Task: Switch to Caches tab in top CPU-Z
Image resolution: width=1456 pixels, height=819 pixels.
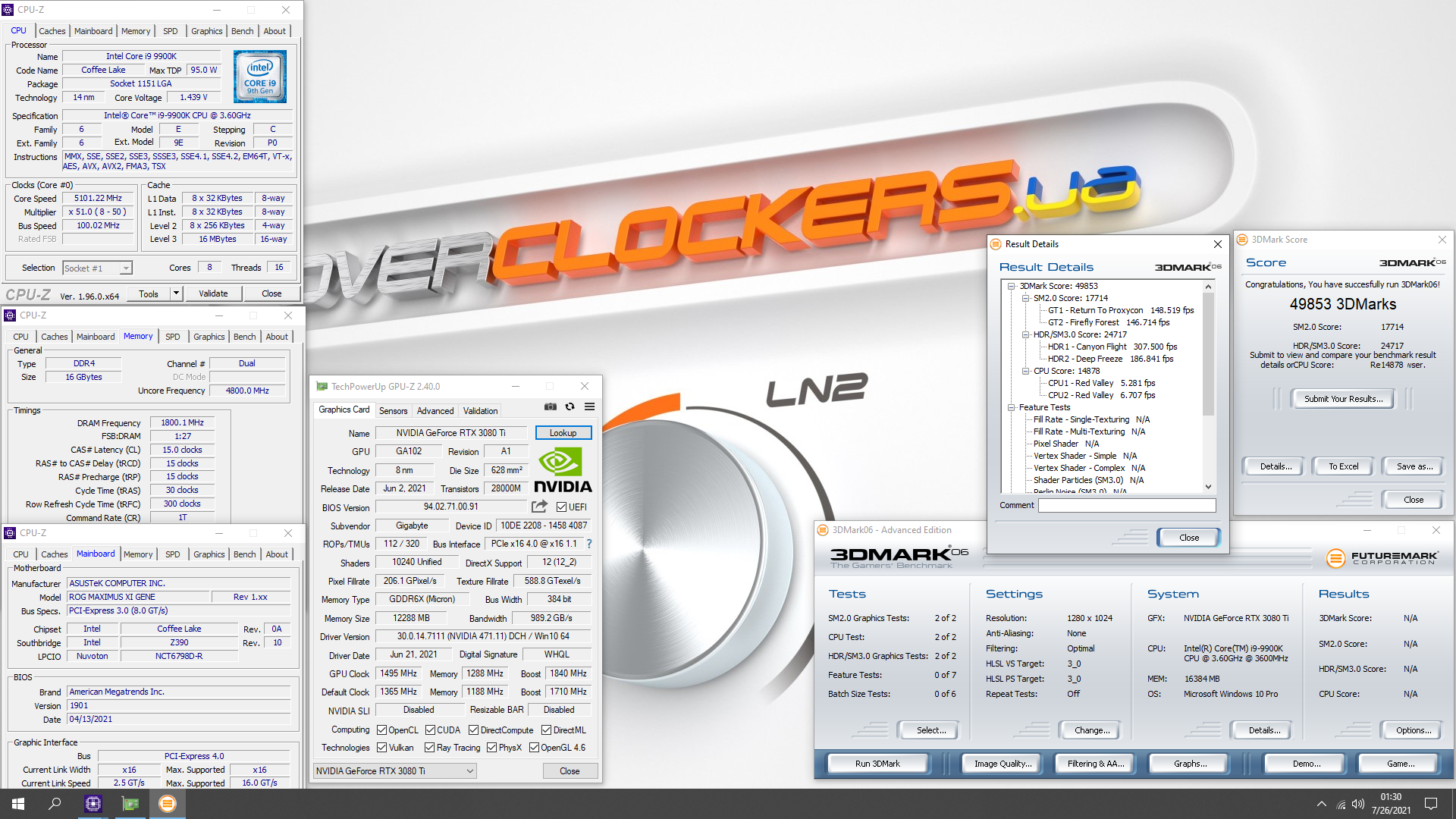Action: pyautogui.click(x=52, y=31)
